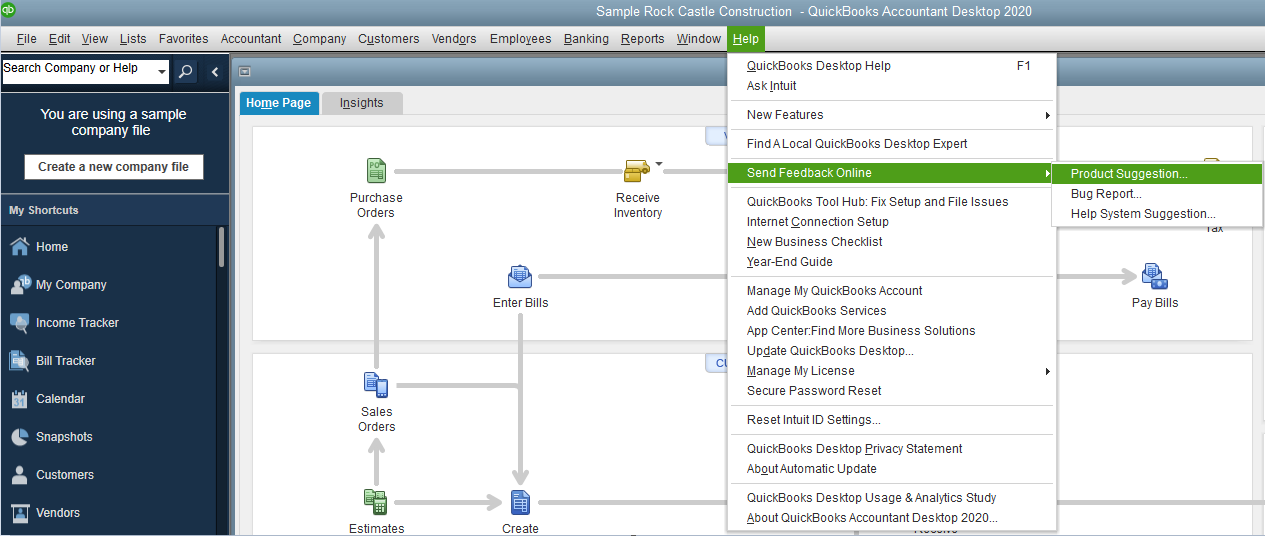Screen dimensions: 1265x536
Task: Open the Company menu
Action: [x=320, y=39]
